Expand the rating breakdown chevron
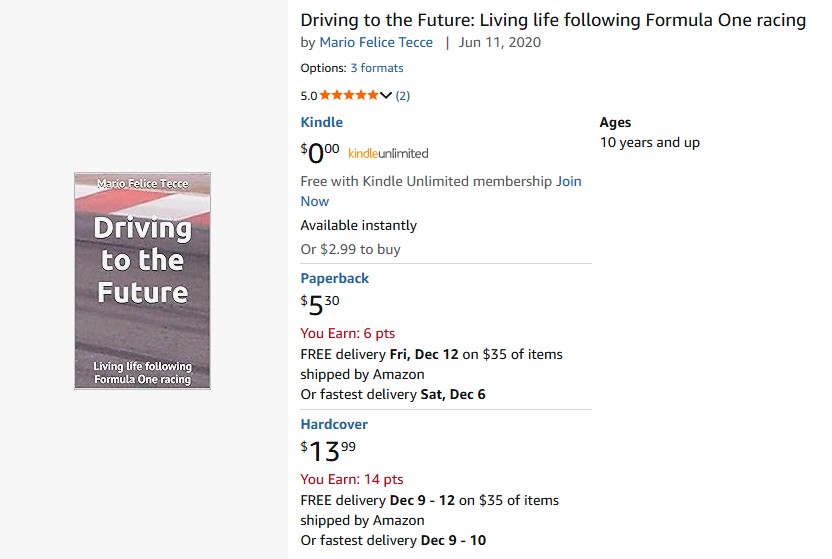The height and width of the screenshot is (559, 832). pos(387,96)
